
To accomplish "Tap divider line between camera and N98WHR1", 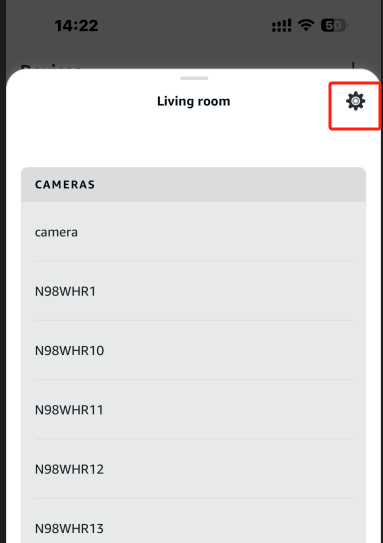I will coord(193,261).
